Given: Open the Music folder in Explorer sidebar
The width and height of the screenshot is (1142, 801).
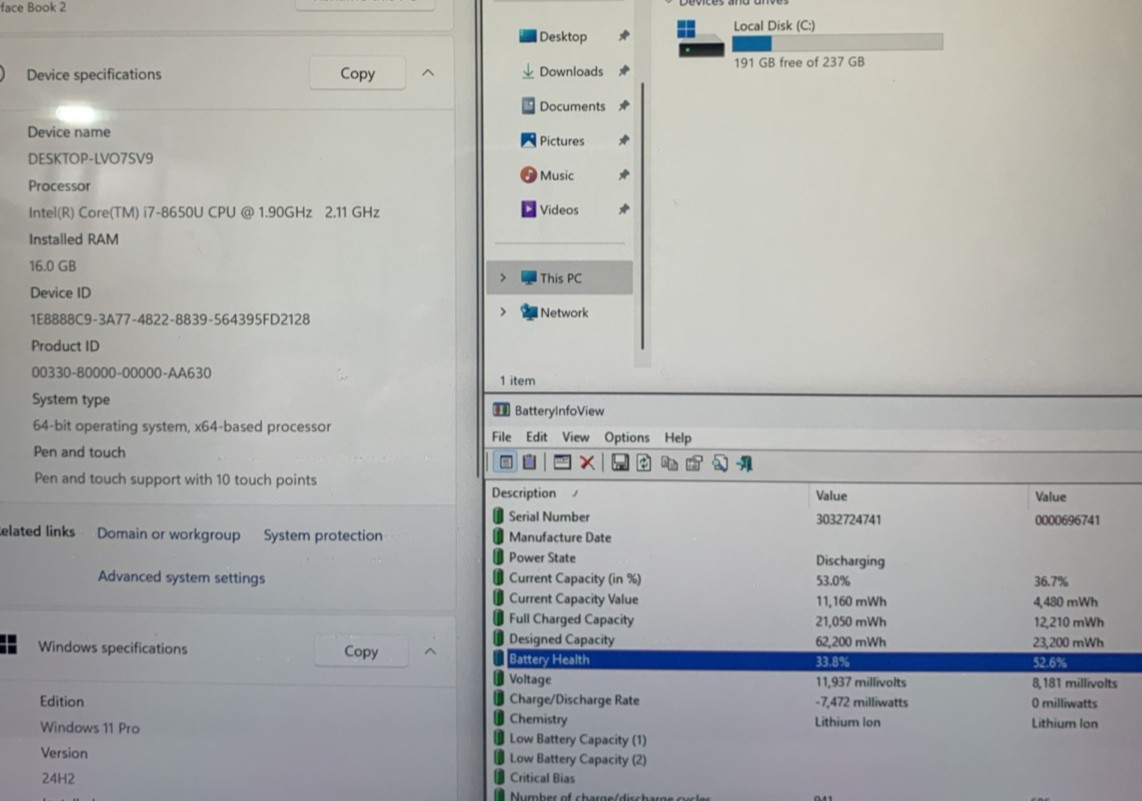Looking at the screenshot, I should coord(556,175).
